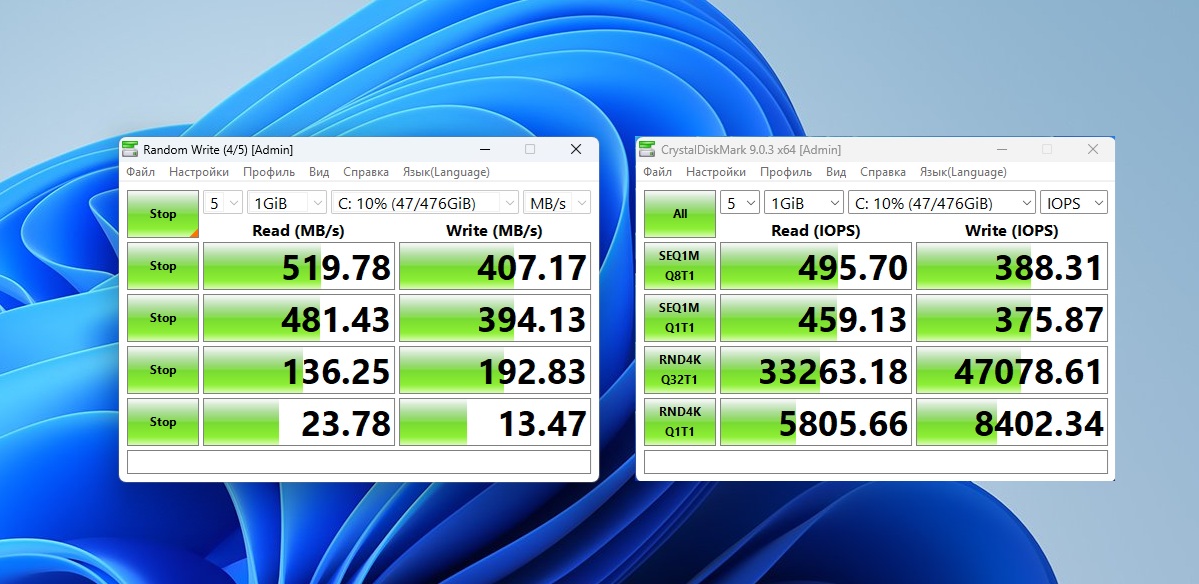Open Профиль menu in Random Write window
Image resolution: width=1199 pixels, height=584 pixels.
tap(269, 172)
